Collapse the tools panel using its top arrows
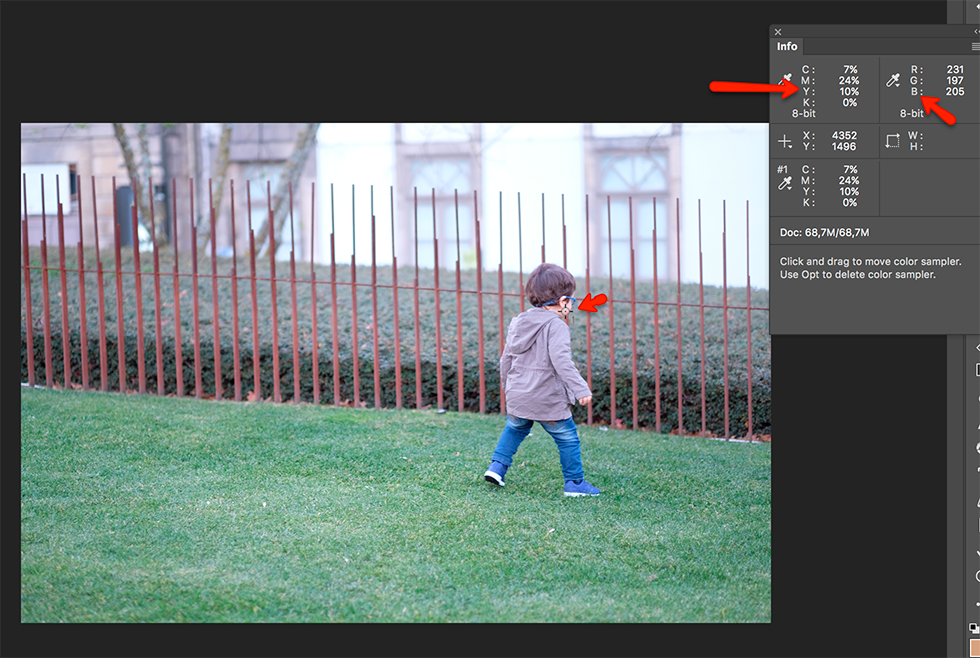 click(976, 346)
